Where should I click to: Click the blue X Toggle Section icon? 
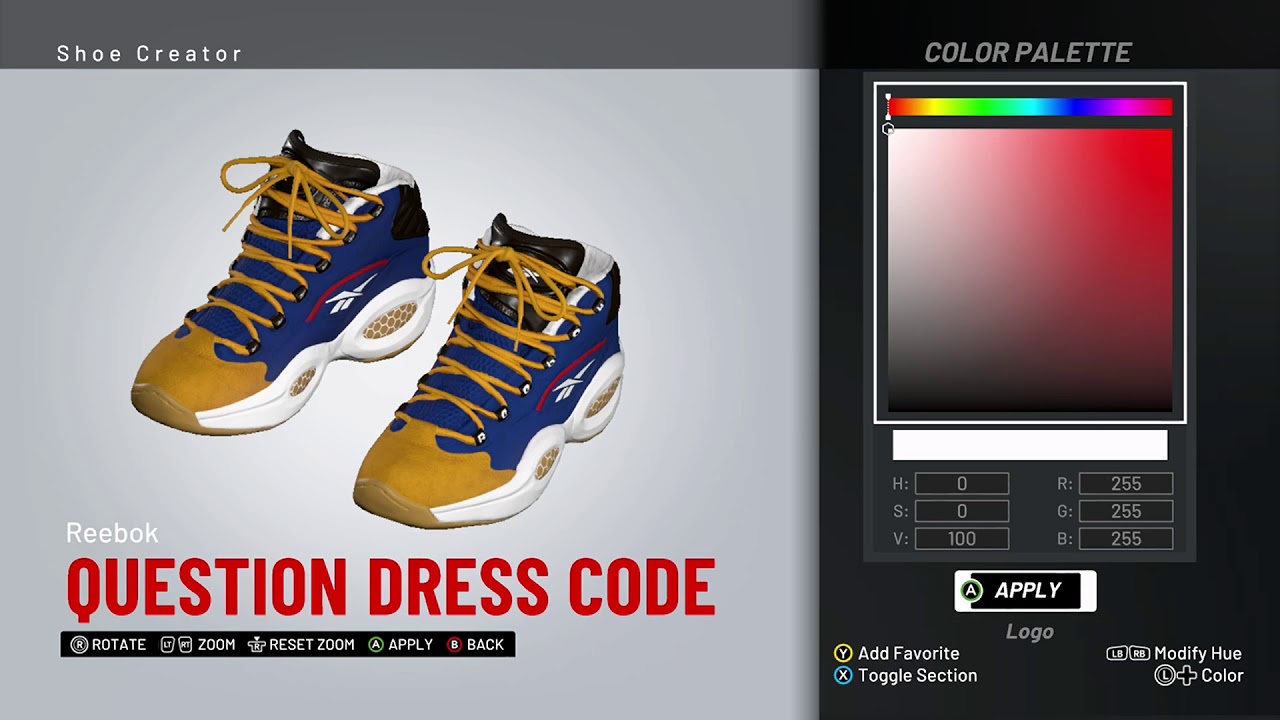point(844,676)
